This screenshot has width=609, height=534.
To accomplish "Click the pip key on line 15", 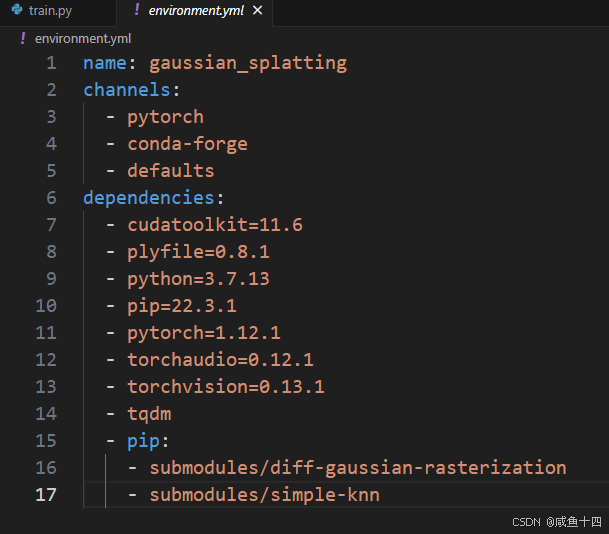I will (x=143, y=441).
